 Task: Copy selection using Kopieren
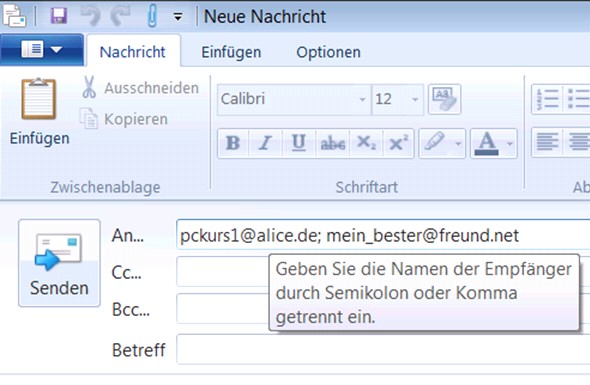(x=124, y=119)
